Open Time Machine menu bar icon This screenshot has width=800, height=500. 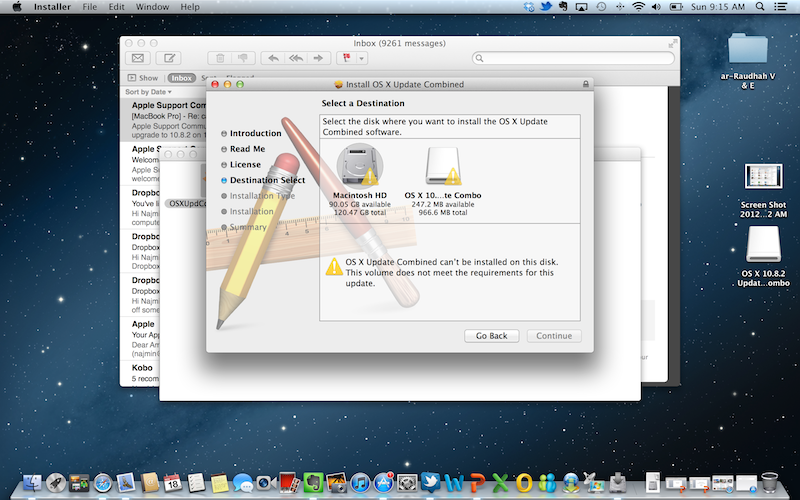601,7
